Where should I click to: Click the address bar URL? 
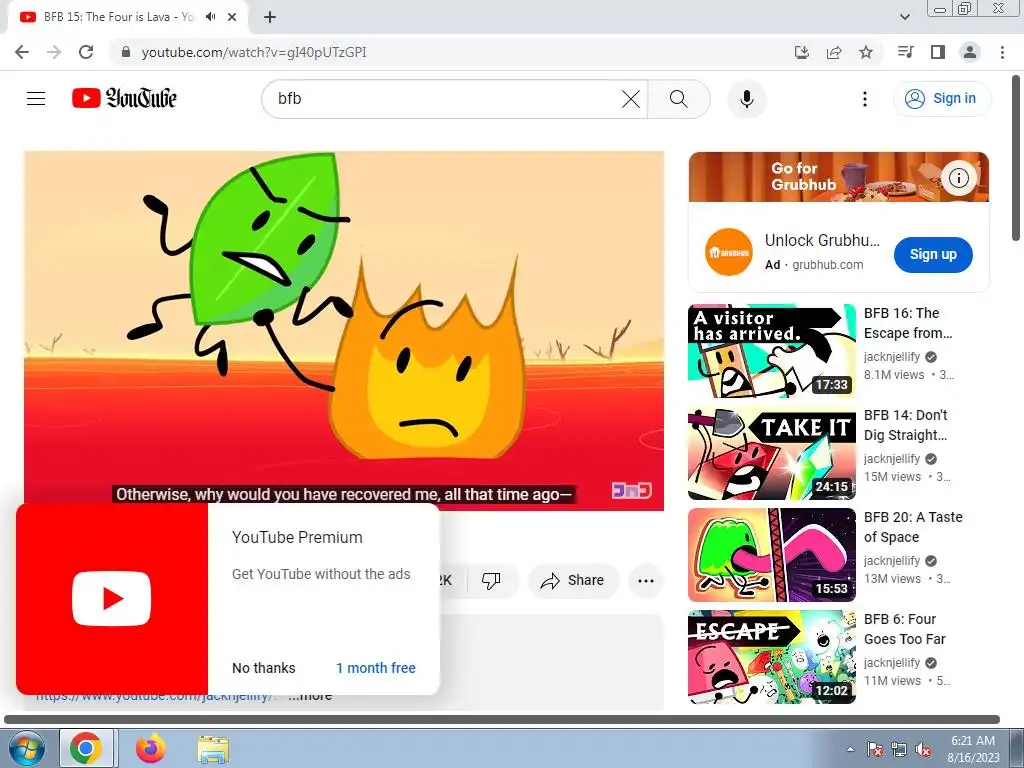(254, 52)
